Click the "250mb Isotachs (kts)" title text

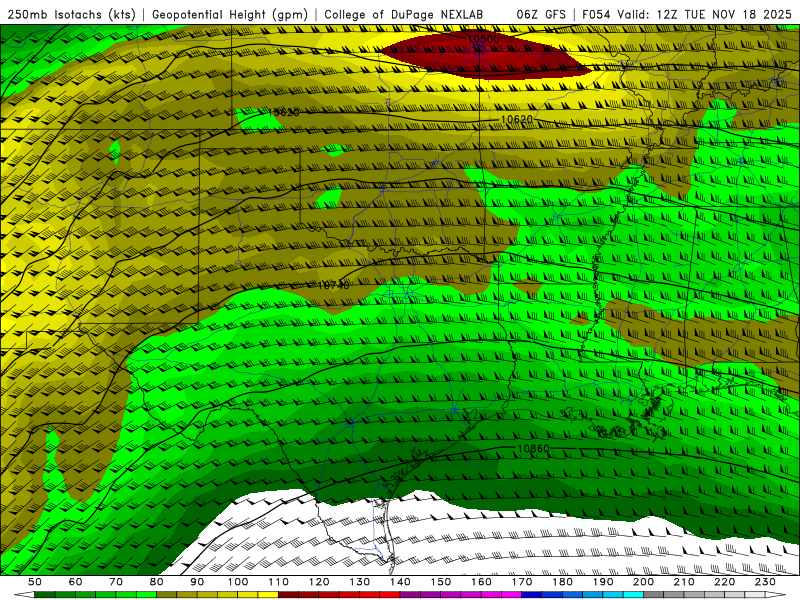point(72,14)
